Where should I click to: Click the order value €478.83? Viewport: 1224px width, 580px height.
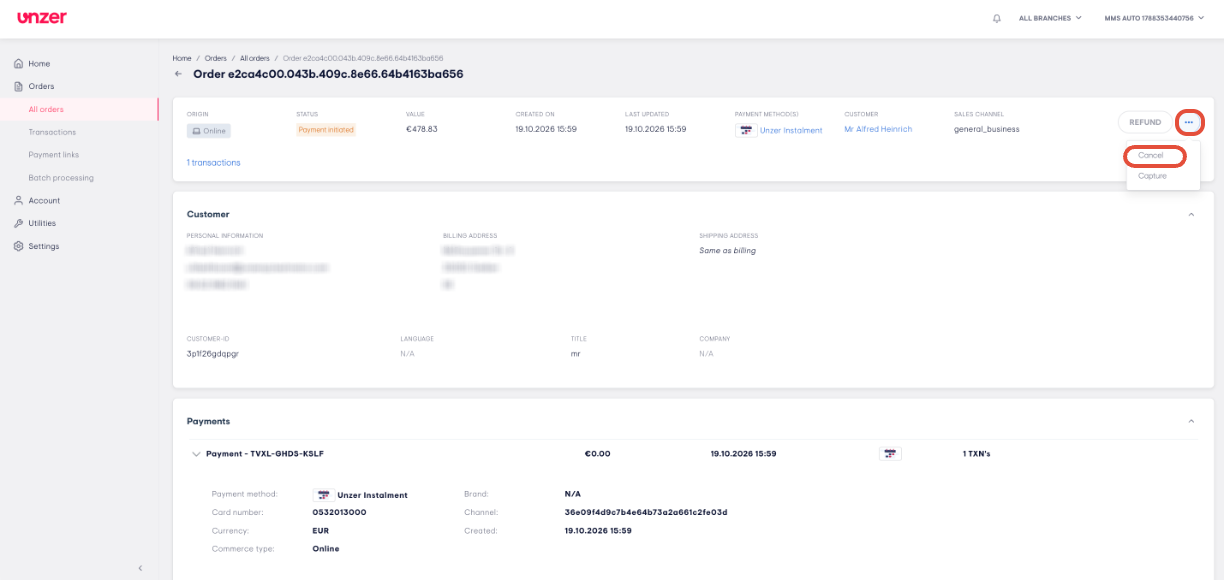[x=422, y=129]
